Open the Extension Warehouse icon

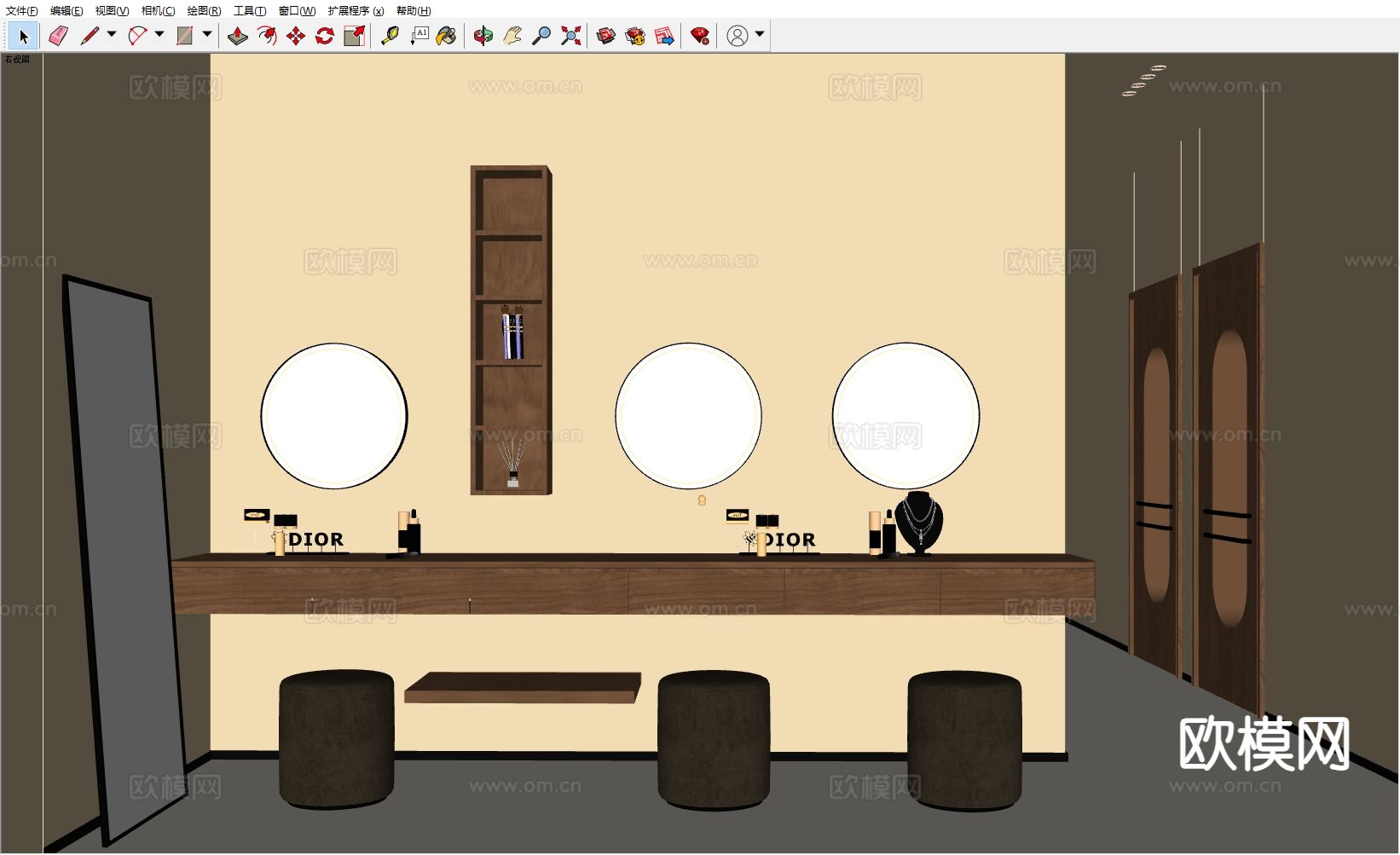click(635, 36)
